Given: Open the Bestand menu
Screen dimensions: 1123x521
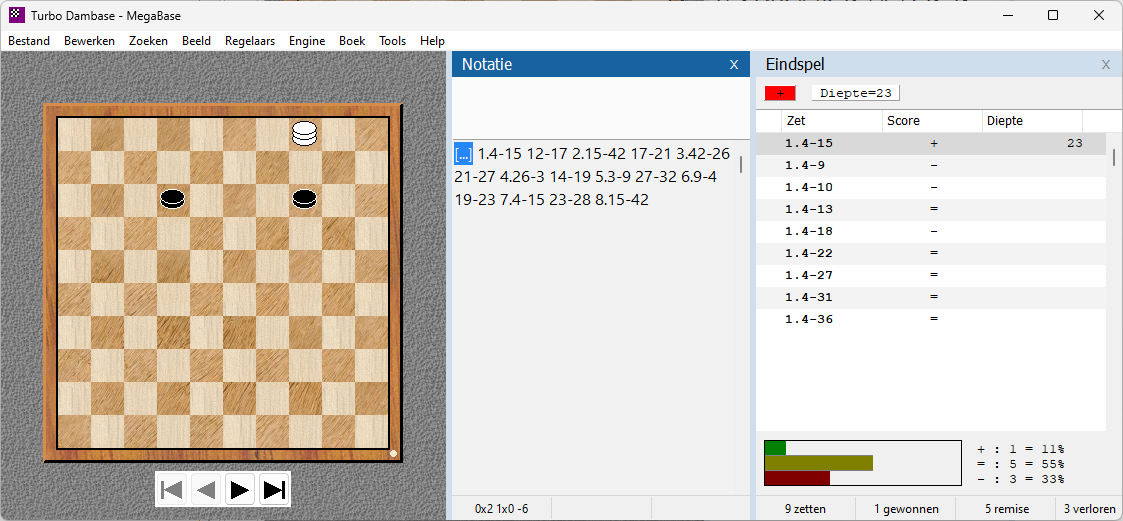Looking at the screenshot, I should pos(29,41).
